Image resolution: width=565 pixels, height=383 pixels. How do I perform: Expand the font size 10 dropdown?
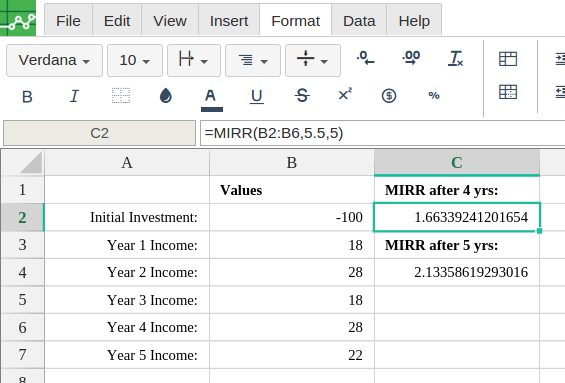(x=135, y=60)
